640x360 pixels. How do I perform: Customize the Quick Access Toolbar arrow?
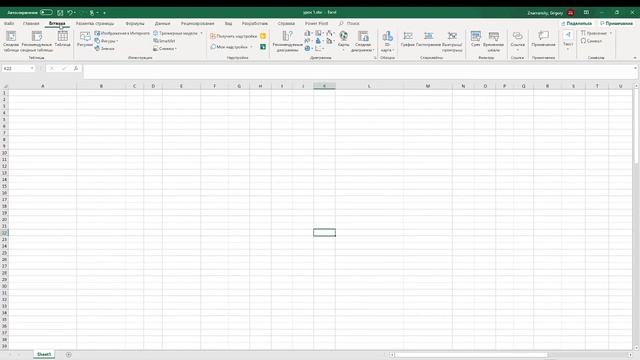[104, 13]
